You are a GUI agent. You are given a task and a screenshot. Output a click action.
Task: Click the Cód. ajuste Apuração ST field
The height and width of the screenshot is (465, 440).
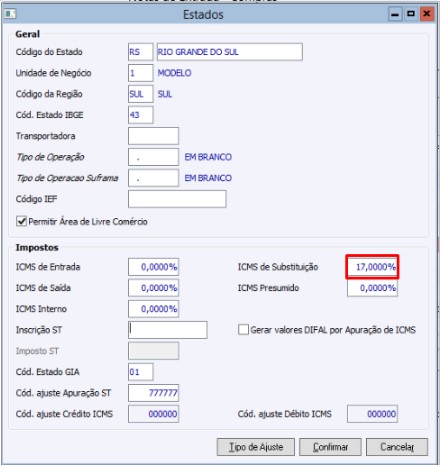click(x=153, y=393)
